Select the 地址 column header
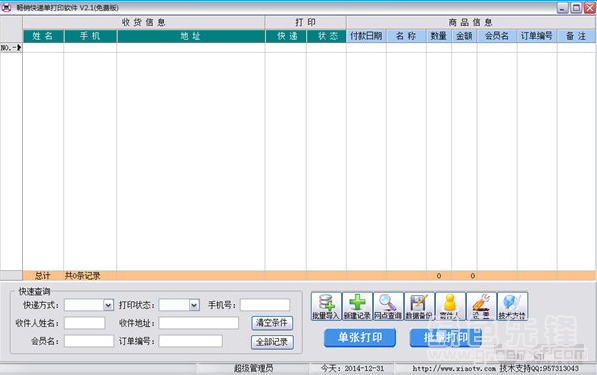The height and width of the screenshot is (375, 597). (191, 36)
